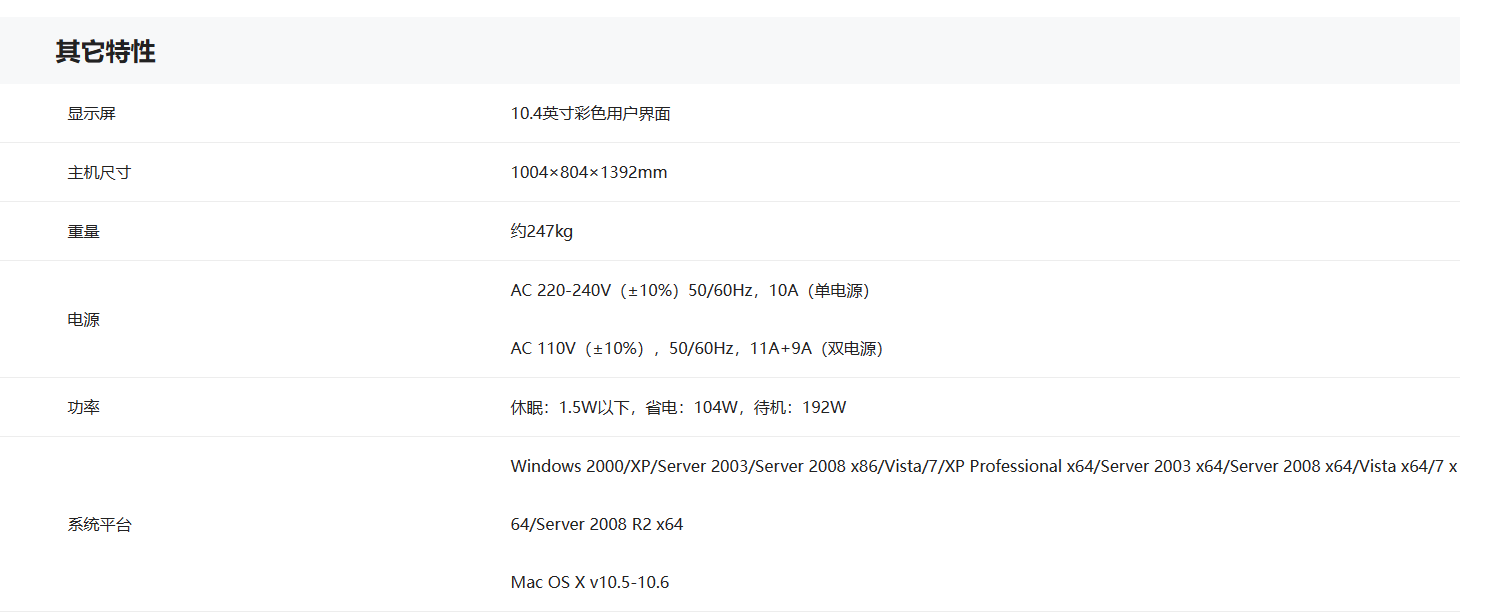The image size is (1494, 612).
Task: Click the AC 220-240V voltage text
Action: [x=560, y=291]
